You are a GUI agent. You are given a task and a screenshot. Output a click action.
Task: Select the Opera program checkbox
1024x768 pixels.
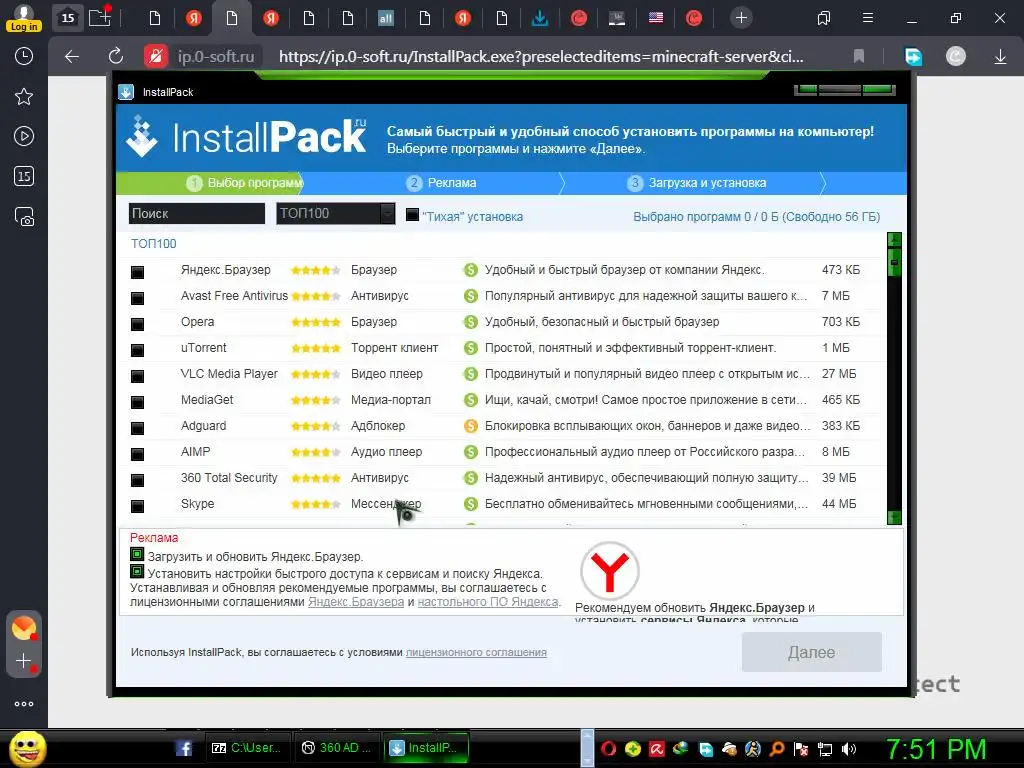137,324
